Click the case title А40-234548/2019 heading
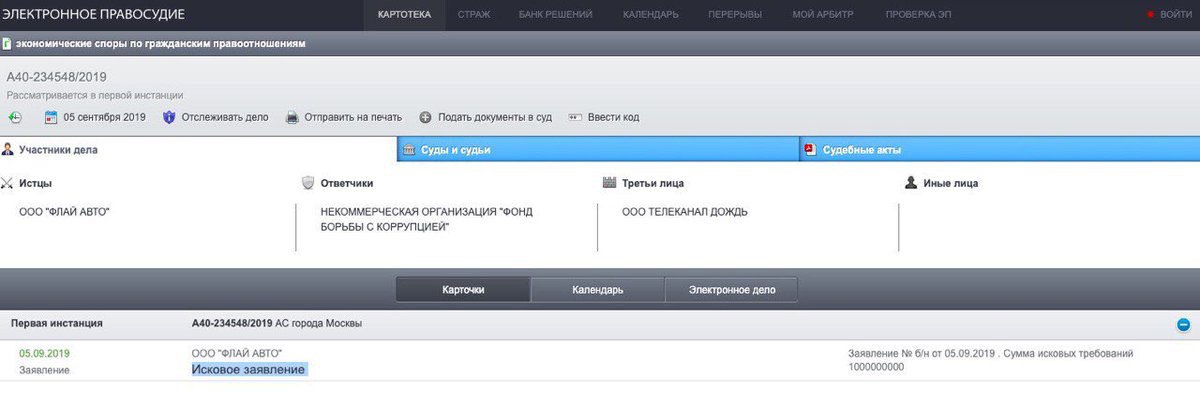 (57, 77)
